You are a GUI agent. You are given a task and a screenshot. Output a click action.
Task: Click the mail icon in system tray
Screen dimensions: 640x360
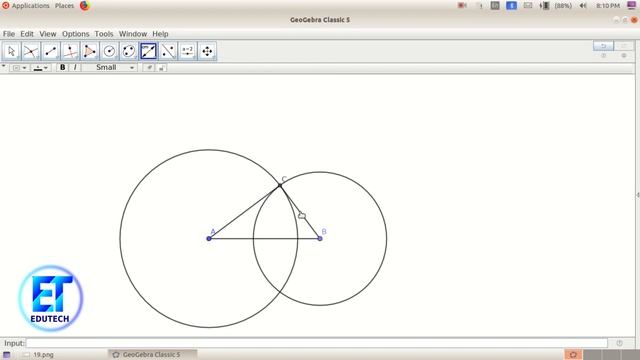pyautogui.click(x=528, y=6)
